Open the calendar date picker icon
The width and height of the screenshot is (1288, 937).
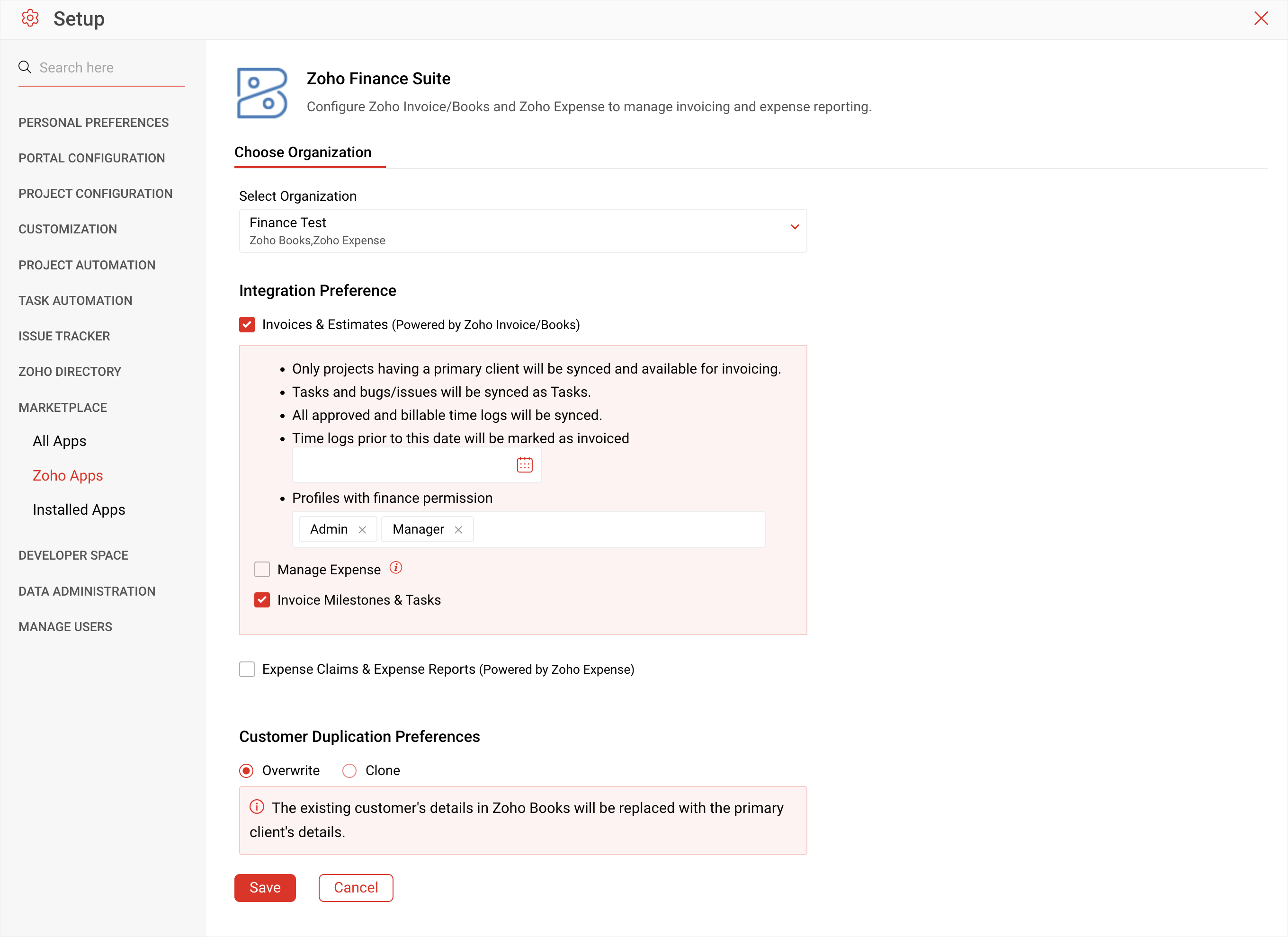[524, 465]
